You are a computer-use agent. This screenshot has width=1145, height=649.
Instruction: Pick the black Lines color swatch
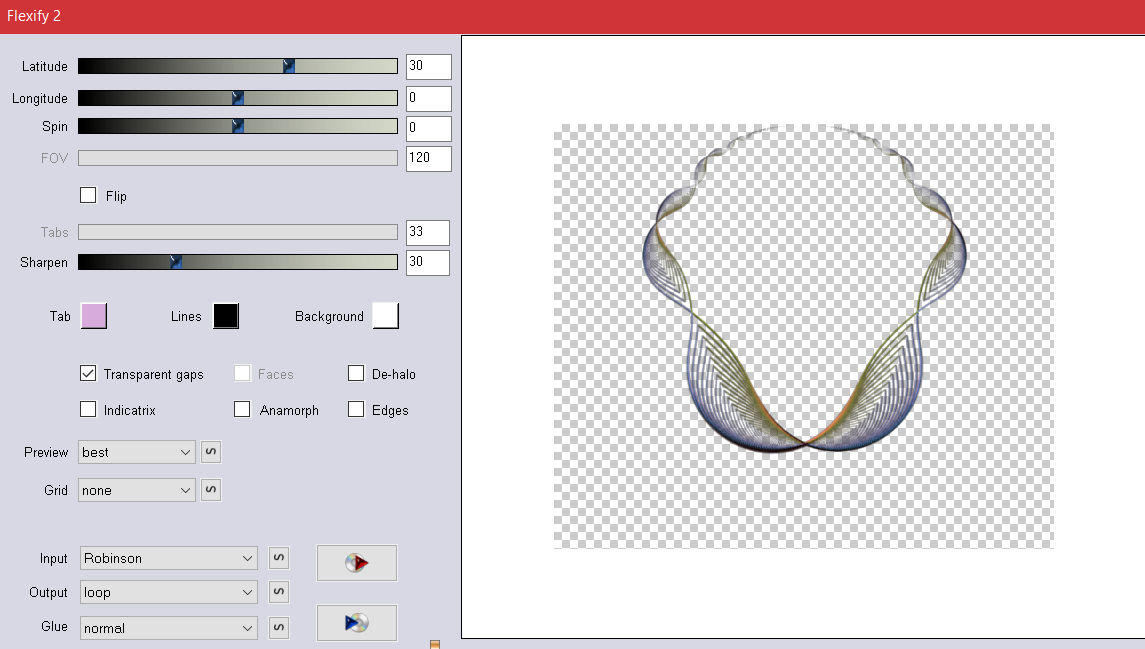[226, 316]
